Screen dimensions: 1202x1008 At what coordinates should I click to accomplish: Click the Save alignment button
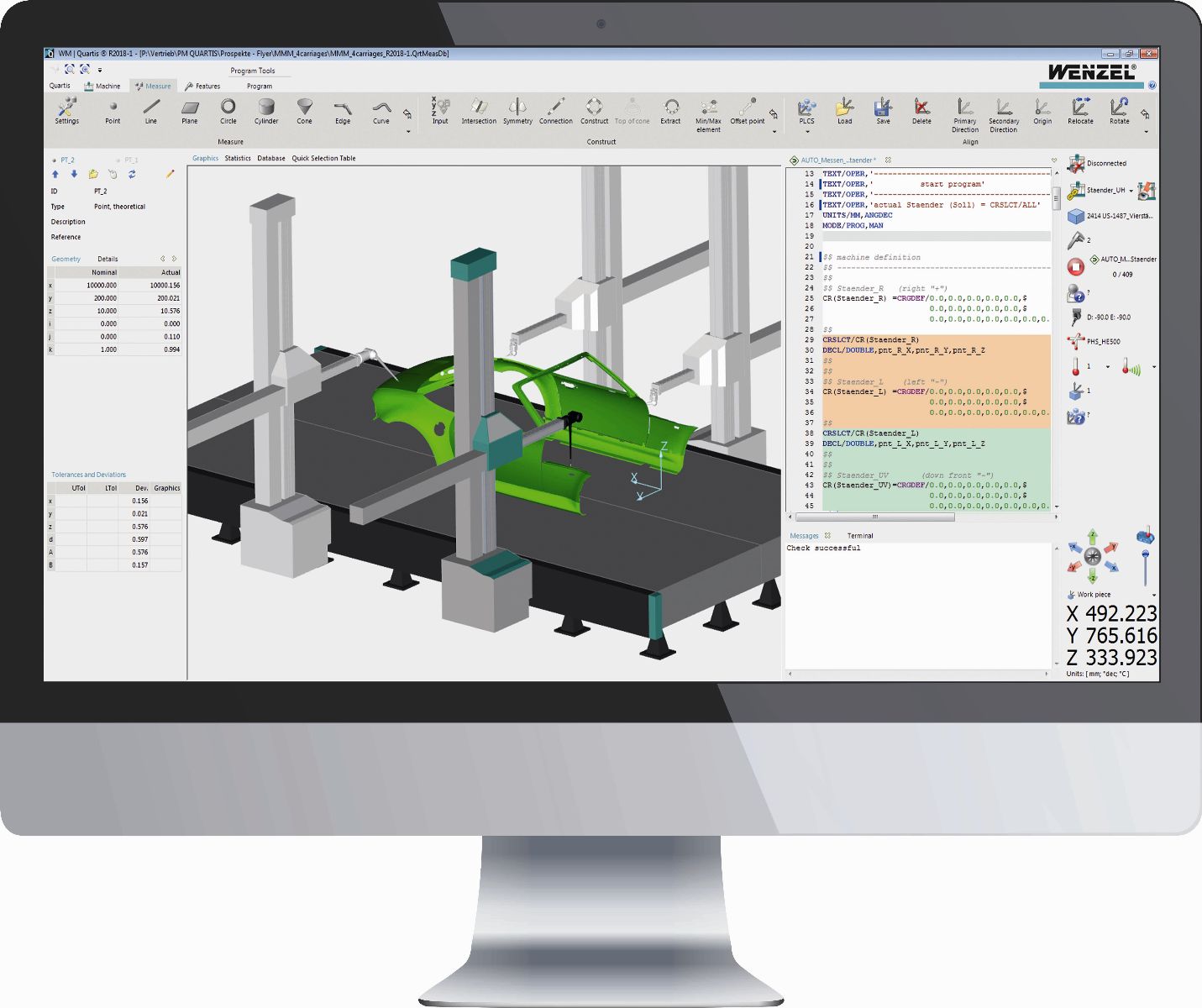(883, 111)
